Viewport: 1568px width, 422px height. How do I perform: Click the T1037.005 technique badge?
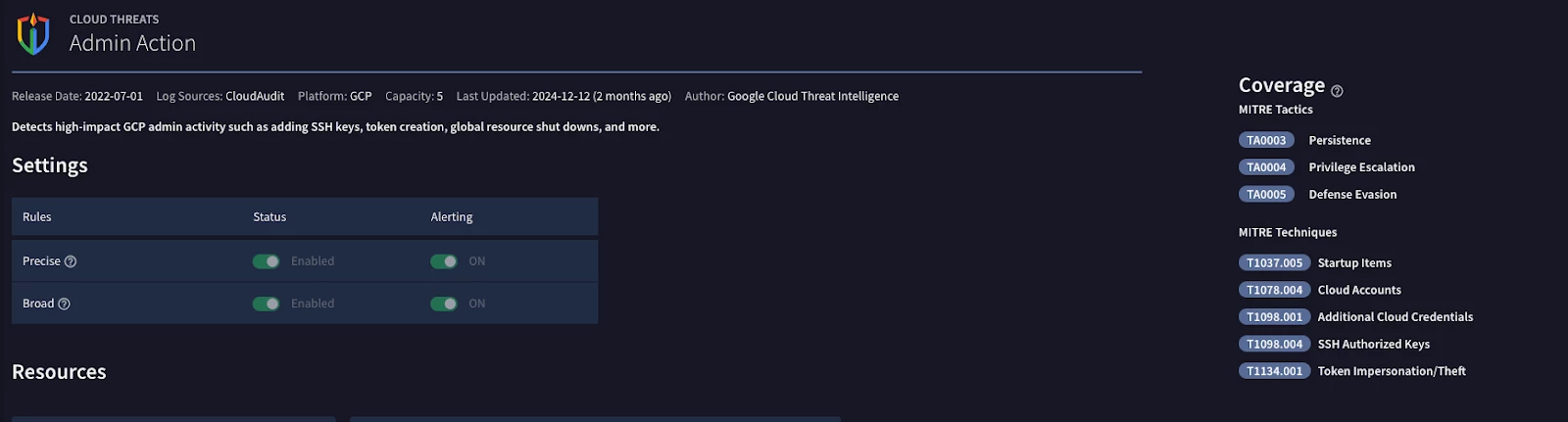point(1274,262)
